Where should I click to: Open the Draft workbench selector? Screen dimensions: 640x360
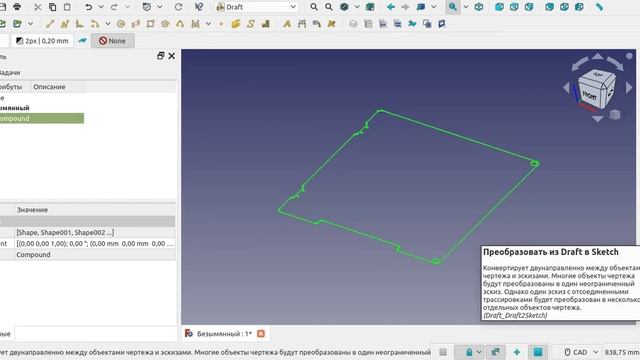[256, 7]
